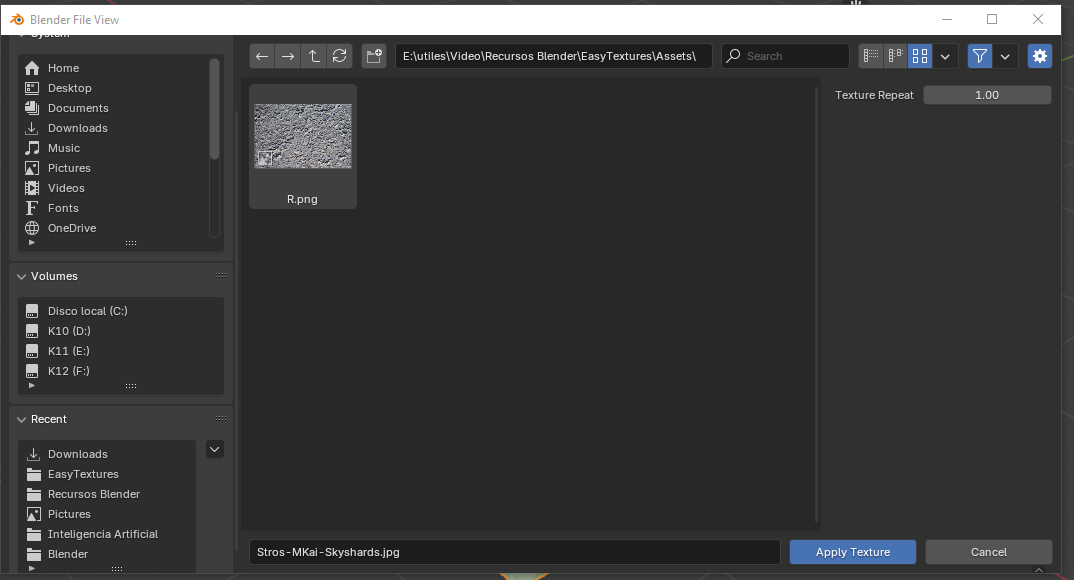Cancel the file dialog
Viewport: 1074px width, 580px height.
[988, 551]
